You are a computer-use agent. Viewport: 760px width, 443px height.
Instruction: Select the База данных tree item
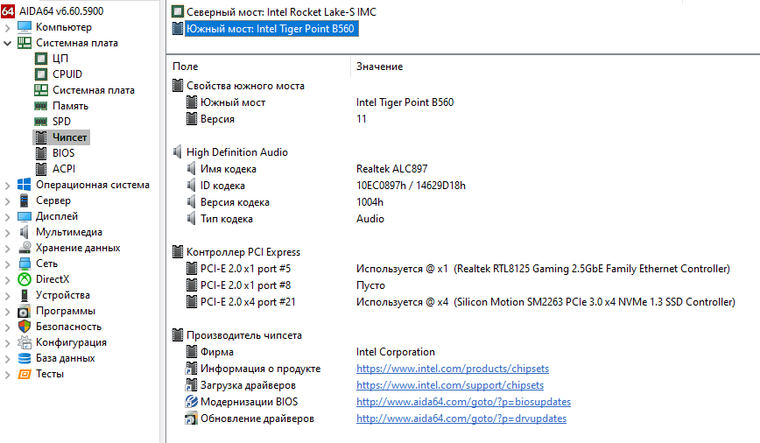[65, 358]
